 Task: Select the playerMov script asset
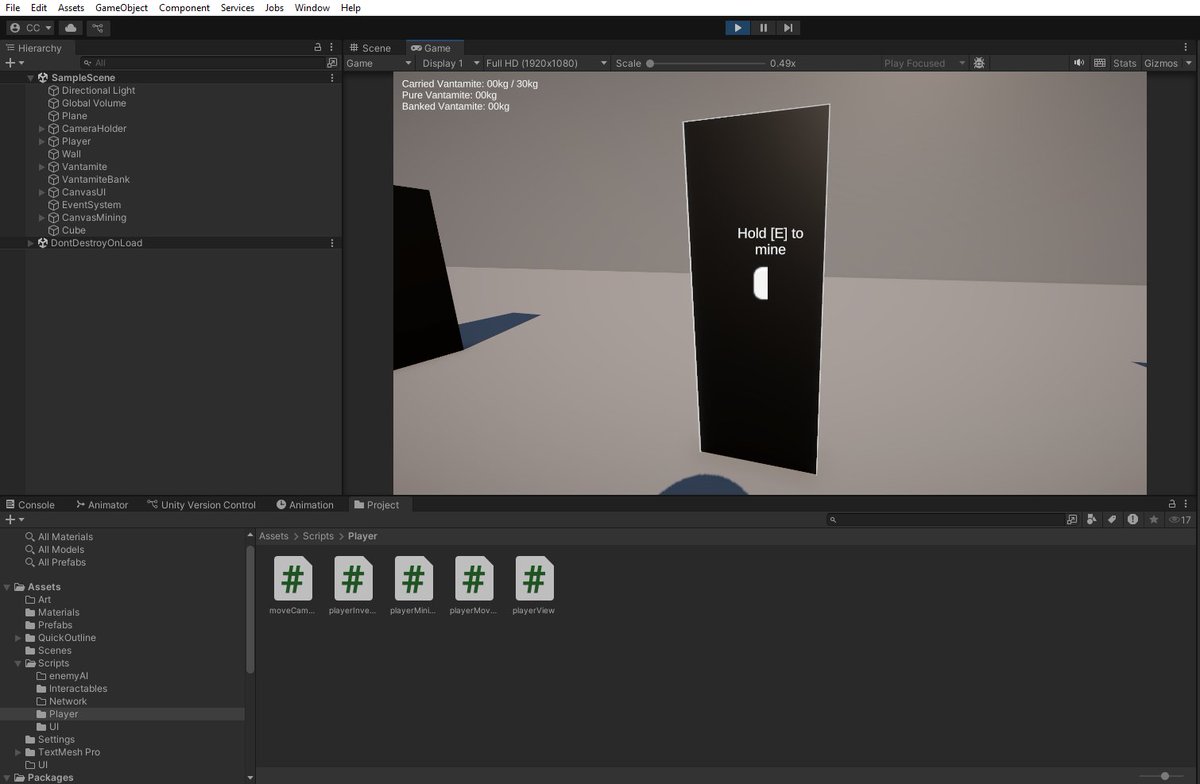pos(474,586)
